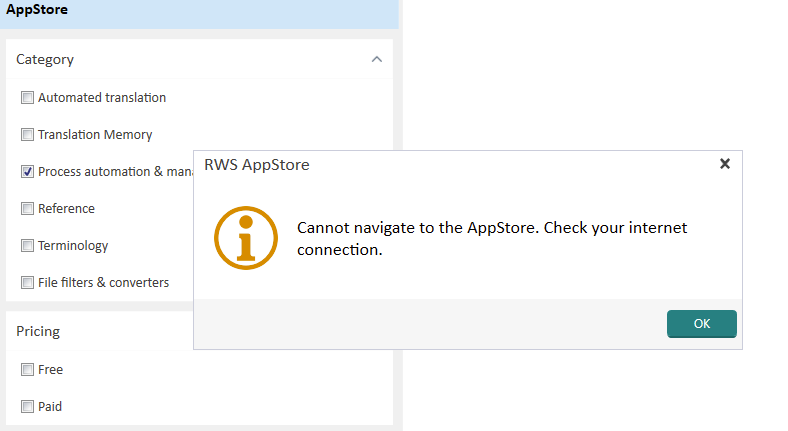The image size is (788, 431).
Task: Collapse the Category section chevron
Action: tap(376, 59)
